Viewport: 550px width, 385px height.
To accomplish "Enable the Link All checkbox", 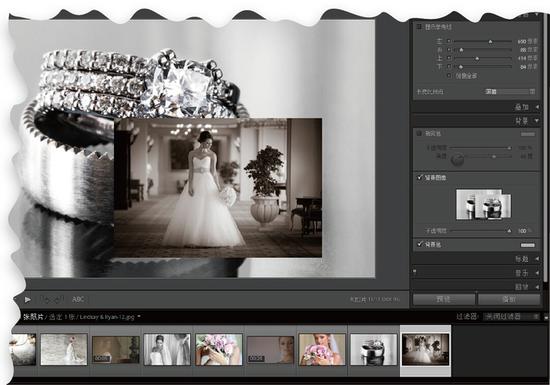I will click(x=449, y=75).
